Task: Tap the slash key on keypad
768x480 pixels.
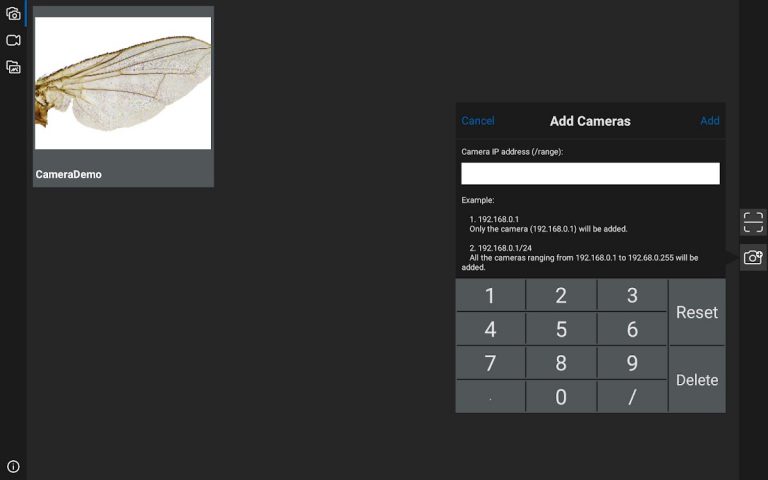Action: [x=632, y=397]
